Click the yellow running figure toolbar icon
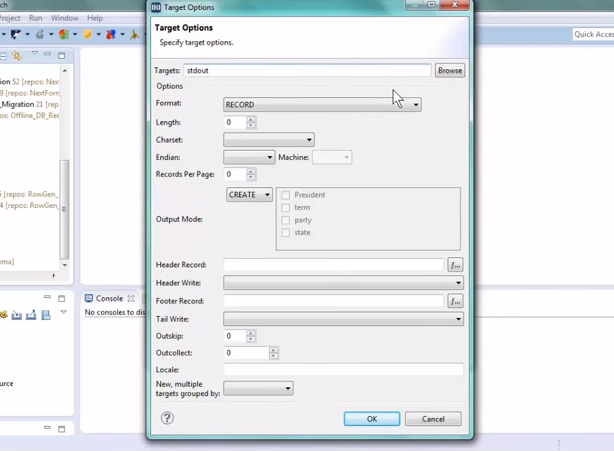Screen dimensions: 614x451 pyautogui.click(x=134, y=34)
